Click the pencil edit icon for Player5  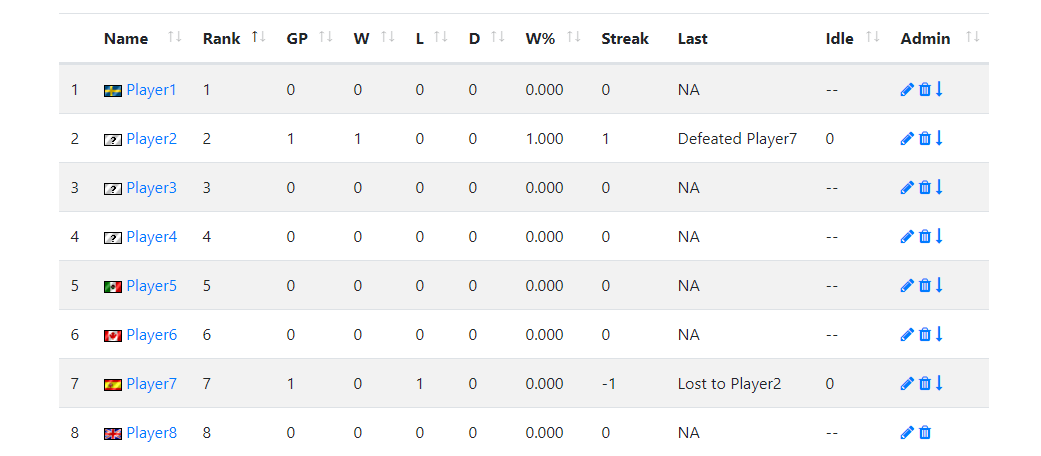click(x=907, y=285)
